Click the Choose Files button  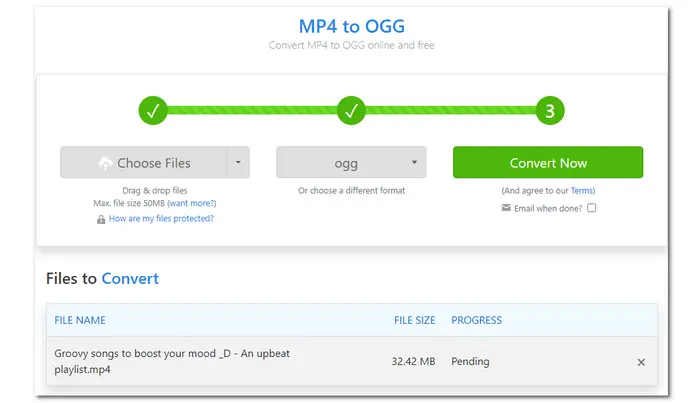pyautogui.click(x=144, y=162)
